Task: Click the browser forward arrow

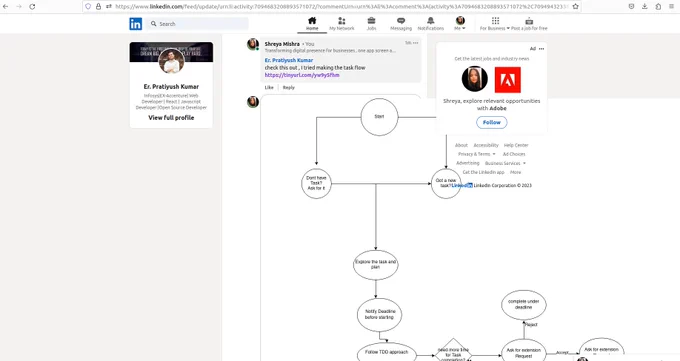Action: click(19, 7)
